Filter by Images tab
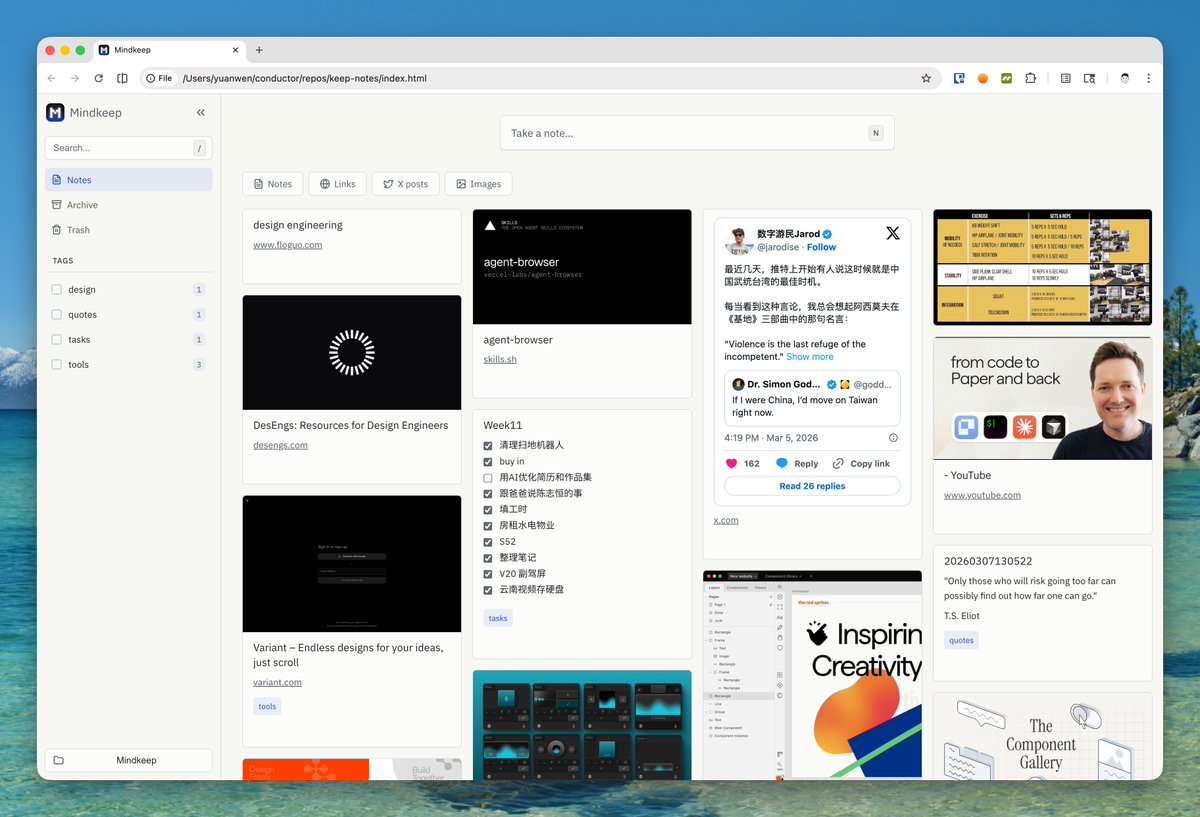The height and width of the screenshot is (817, 1200). [478, 184]
